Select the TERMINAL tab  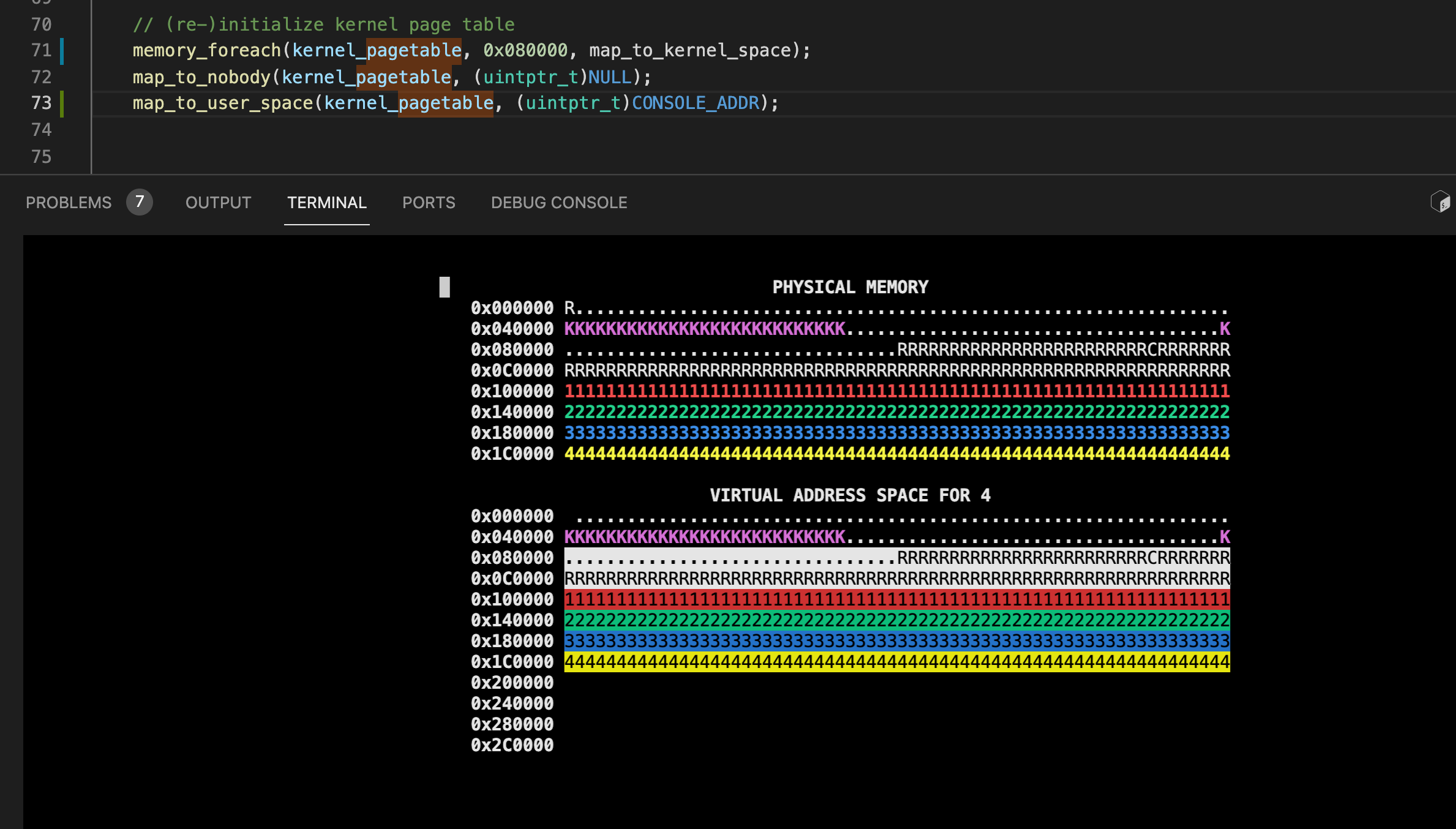click(326, 203)
